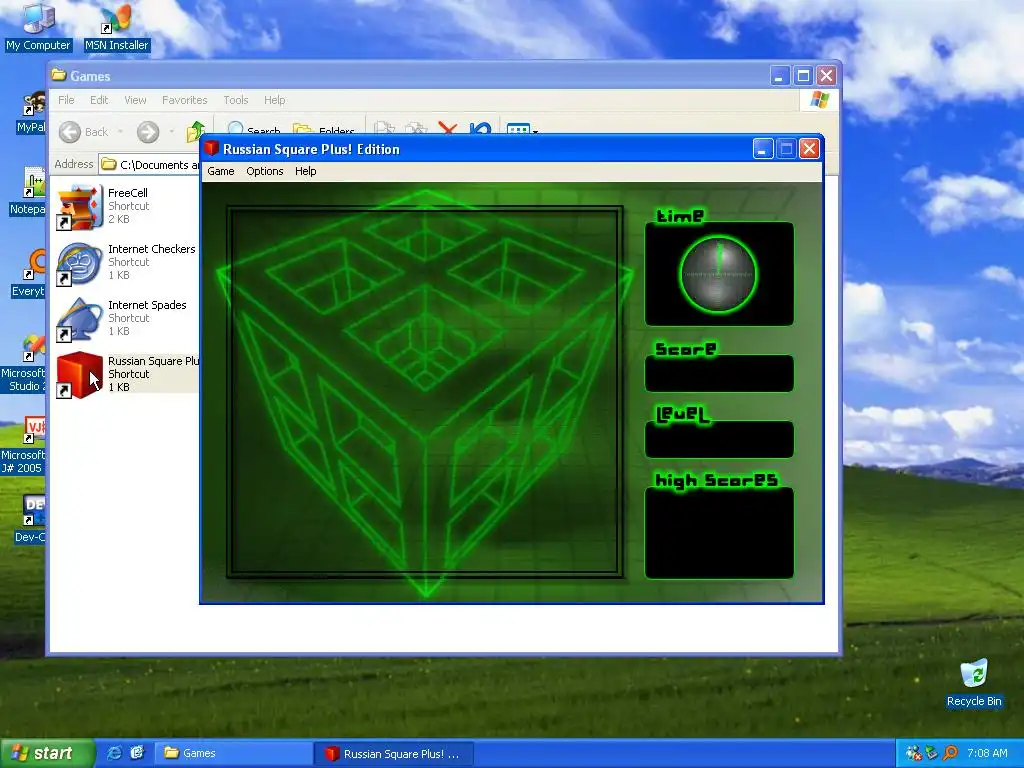Click the time clock dial in game
Viewport: 1024px width, 768px height.
click(x=718, y=274)
